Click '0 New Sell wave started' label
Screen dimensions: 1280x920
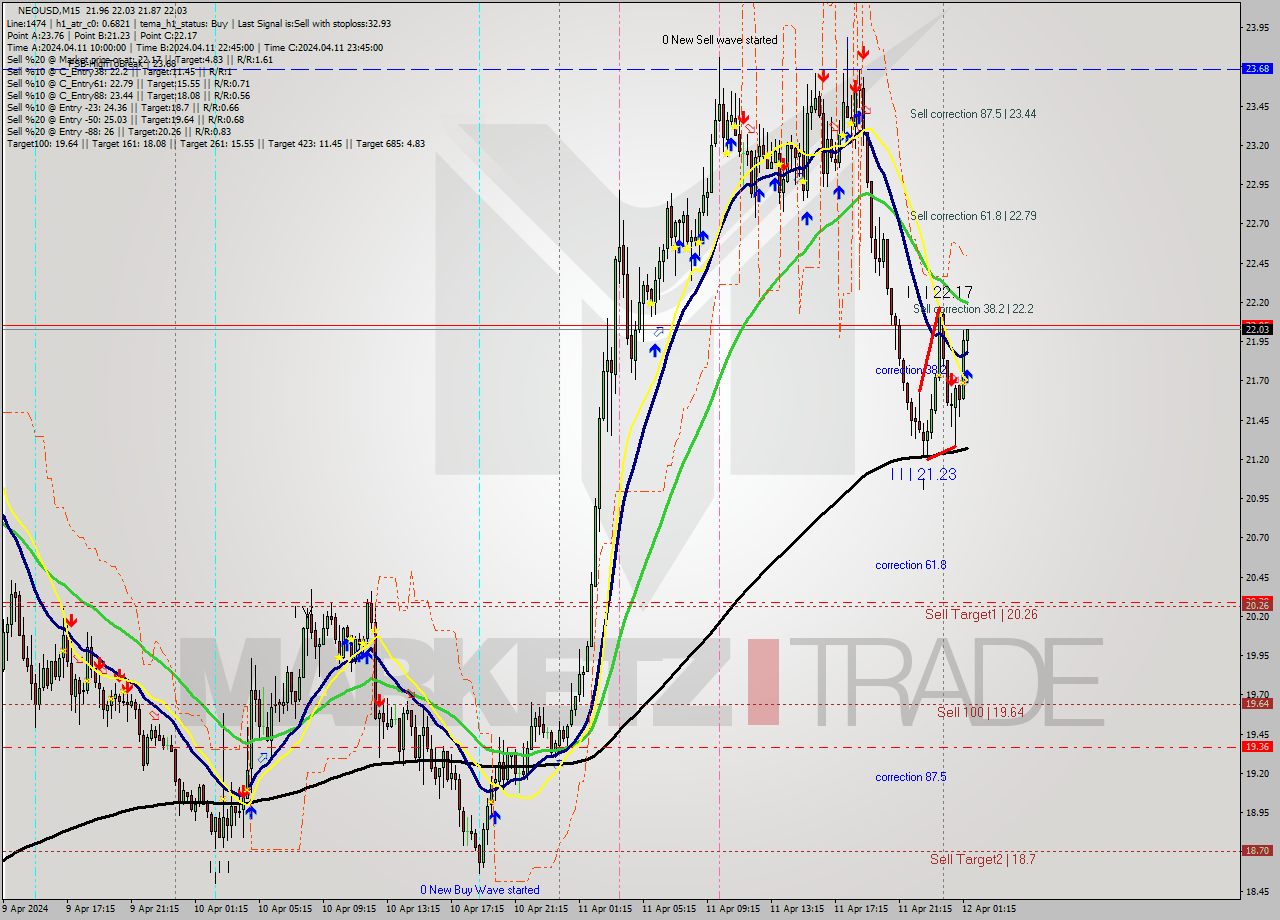[719, 40]
